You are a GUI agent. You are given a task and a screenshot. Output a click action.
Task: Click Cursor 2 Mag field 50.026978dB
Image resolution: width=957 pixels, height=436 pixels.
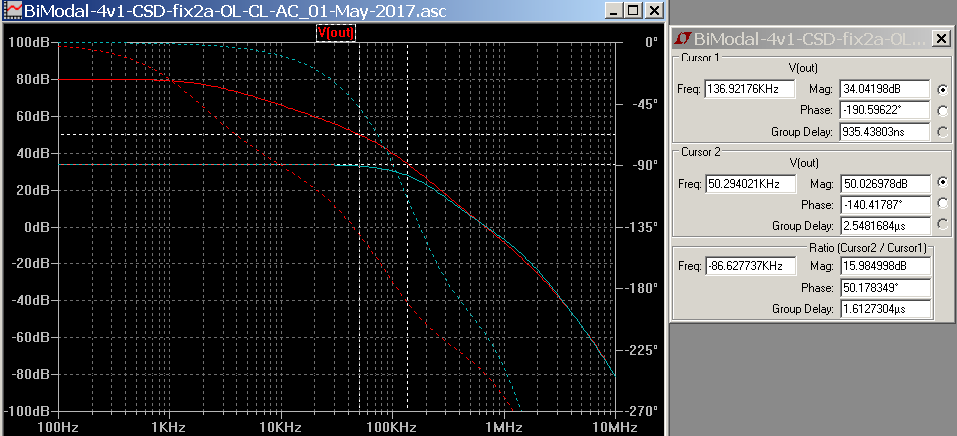coord(885,183)
